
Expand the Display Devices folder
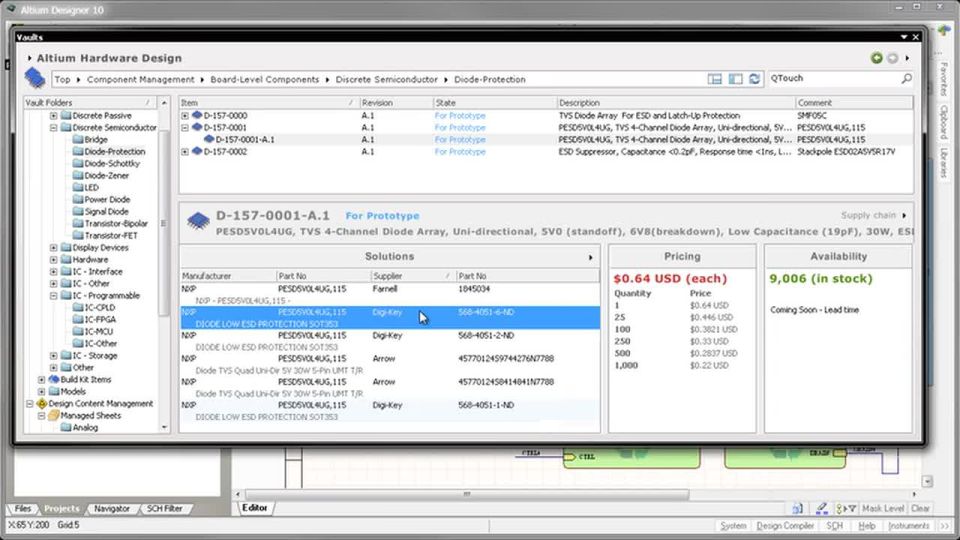[x=53, y=247]
